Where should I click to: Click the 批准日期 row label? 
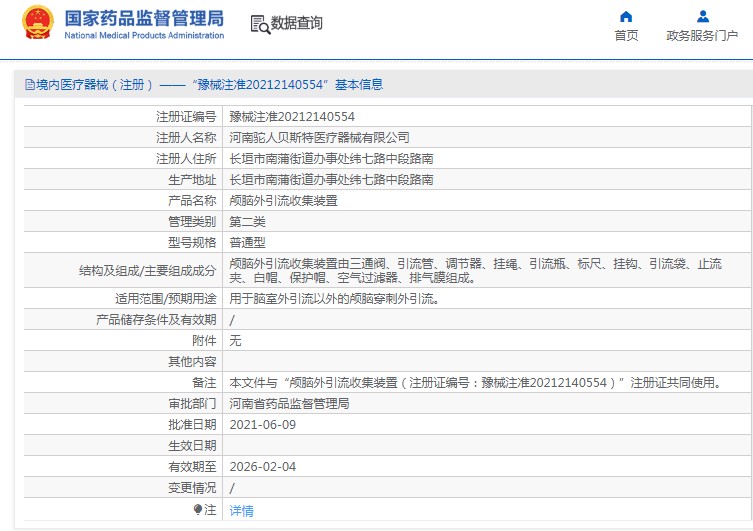click(x=192, y=424)
